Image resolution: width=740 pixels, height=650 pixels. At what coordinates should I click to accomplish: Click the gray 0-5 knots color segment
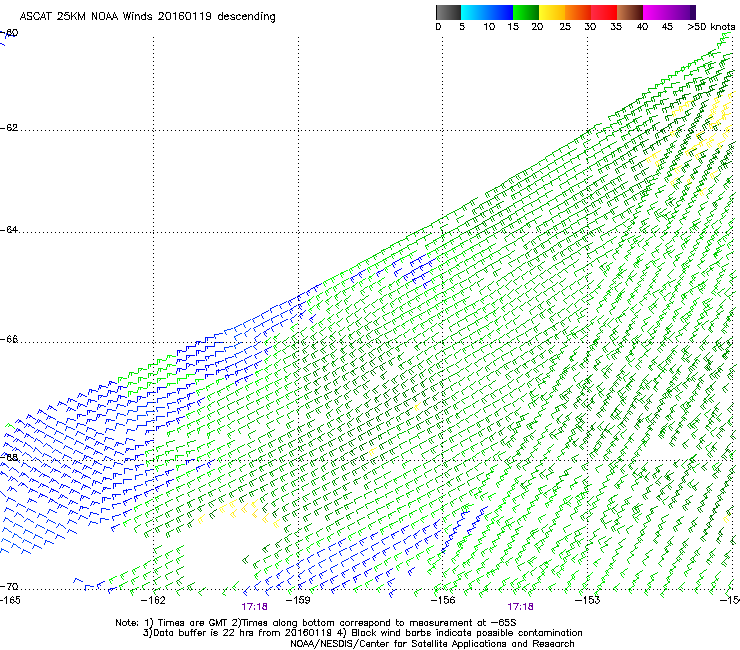(448, 12)
